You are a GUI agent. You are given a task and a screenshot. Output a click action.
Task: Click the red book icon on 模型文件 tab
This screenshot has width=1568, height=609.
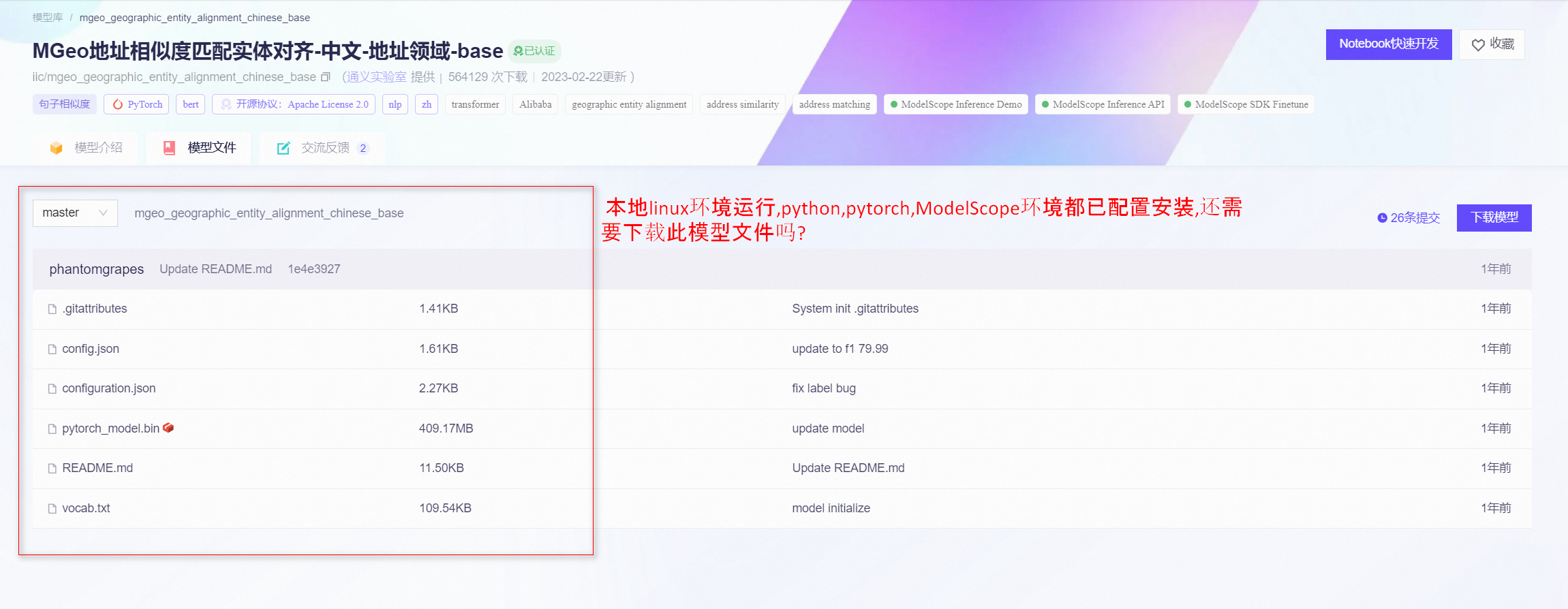tap(170, 148)
